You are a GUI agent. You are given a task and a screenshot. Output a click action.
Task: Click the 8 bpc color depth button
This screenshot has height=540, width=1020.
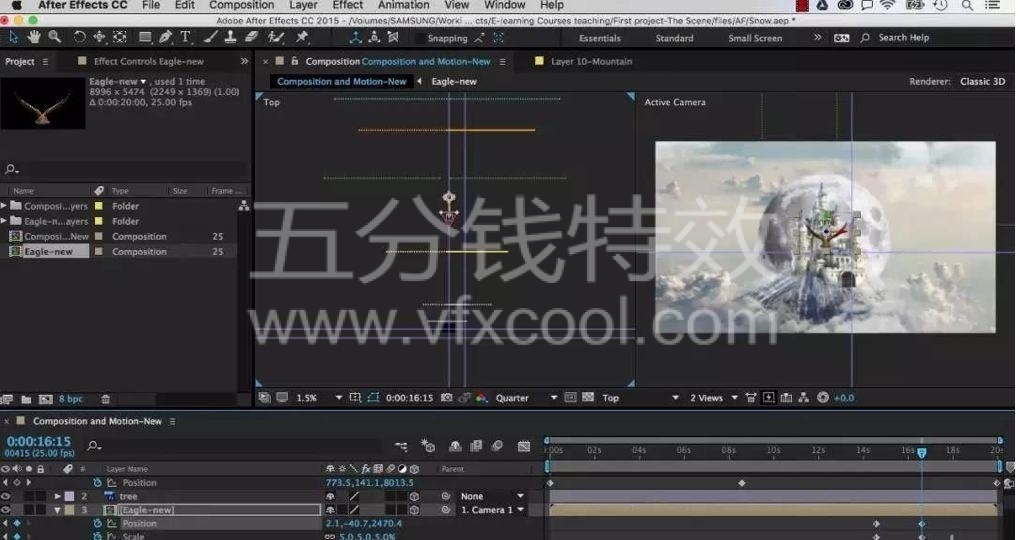(x=71, y=399)
